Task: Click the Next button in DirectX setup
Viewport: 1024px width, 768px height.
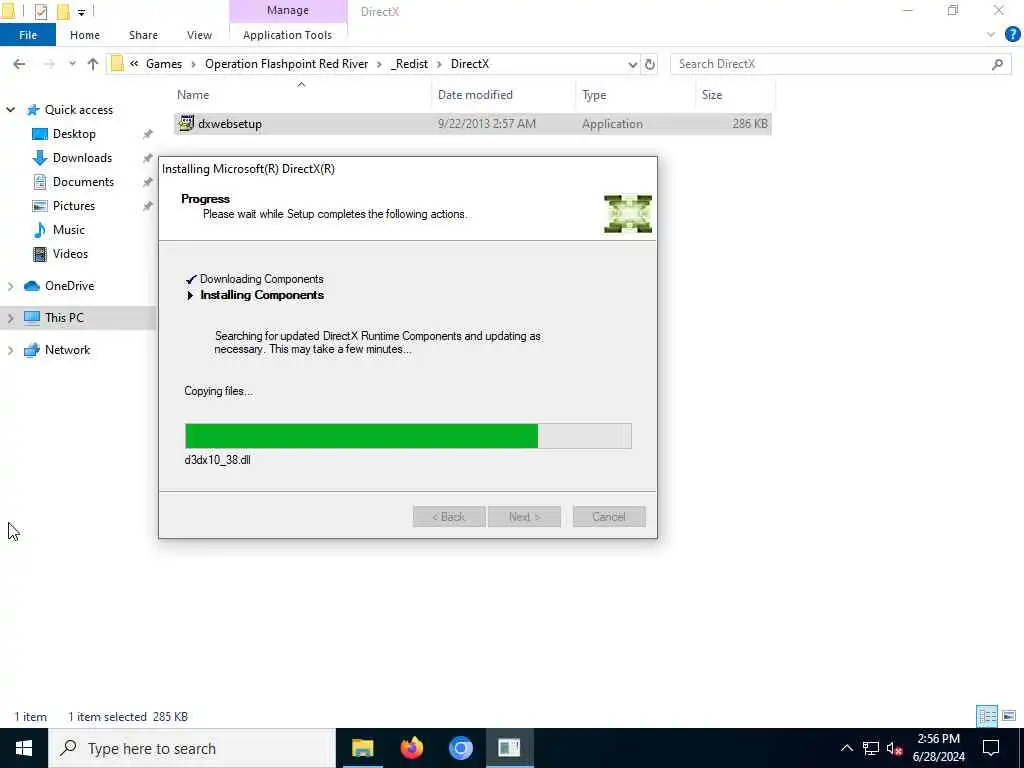Action: (x=524, y=517)
